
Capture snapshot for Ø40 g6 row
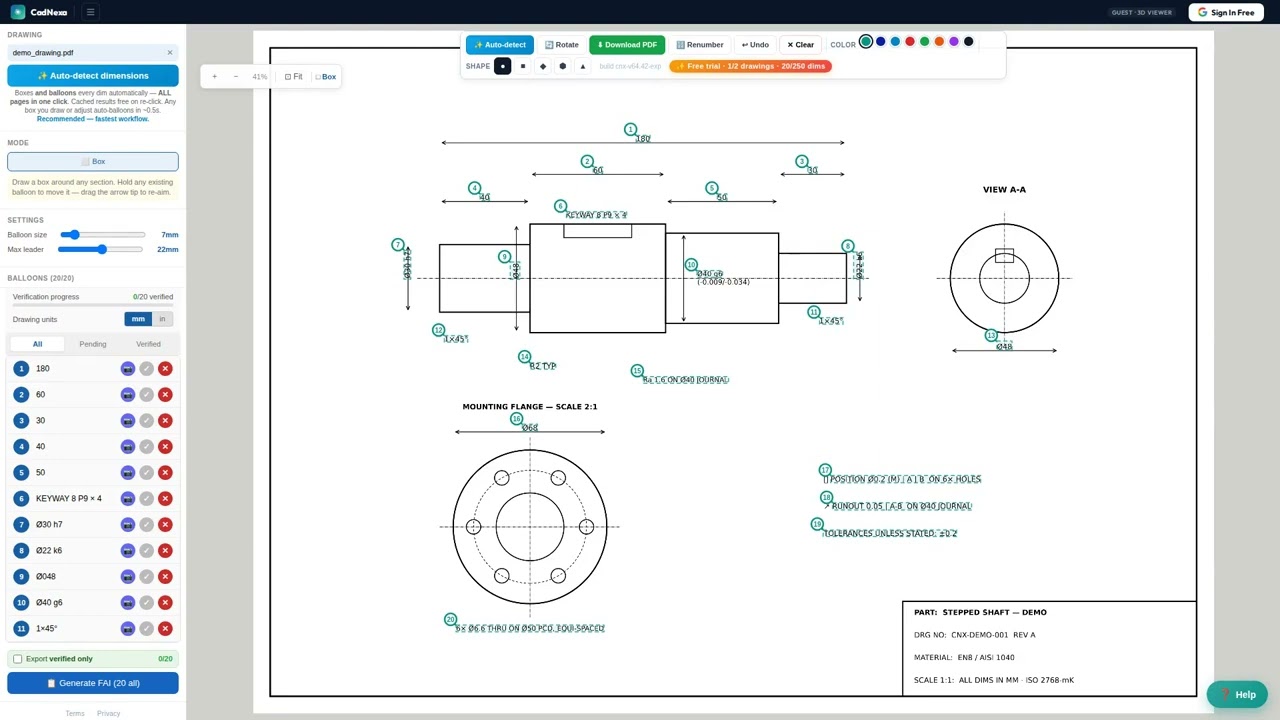click(x=128, y=603)
